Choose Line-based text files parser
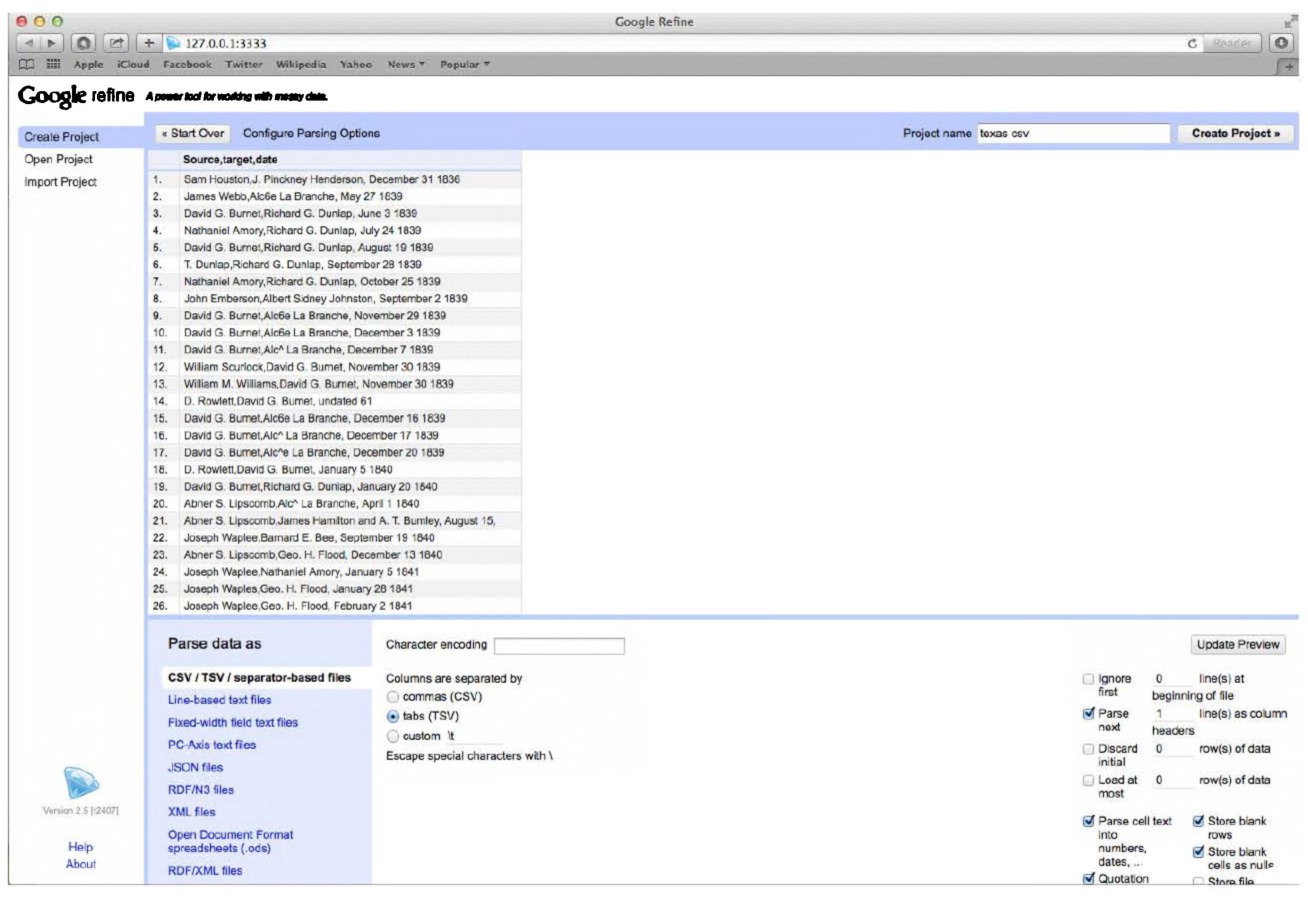1308x899 pixels. point(219,700)
